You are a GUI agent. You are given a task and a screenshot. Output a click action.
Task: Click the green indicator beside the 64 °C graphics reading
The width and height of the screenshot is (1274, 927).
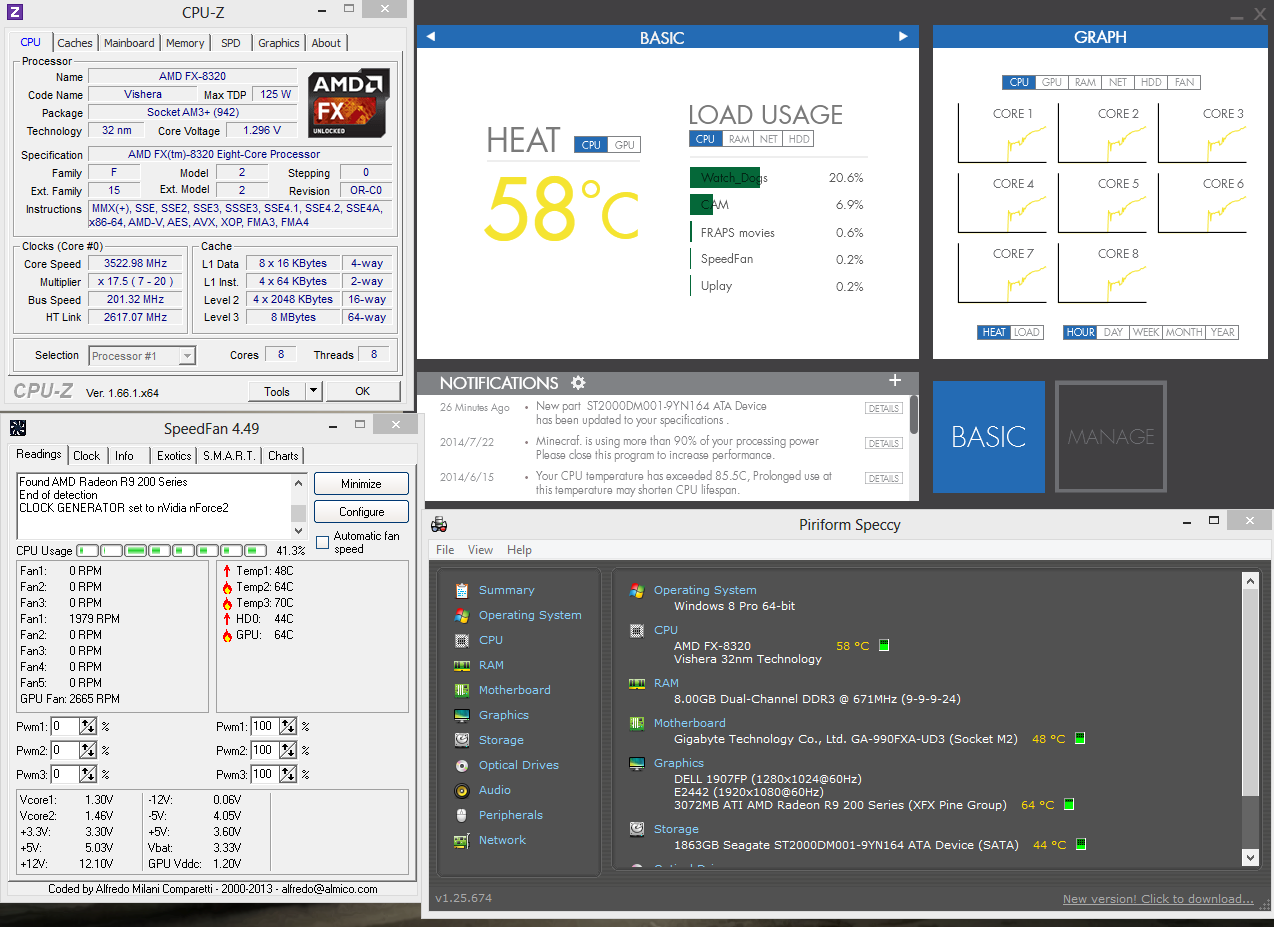pyautogui.click(x=1069, y=804)
